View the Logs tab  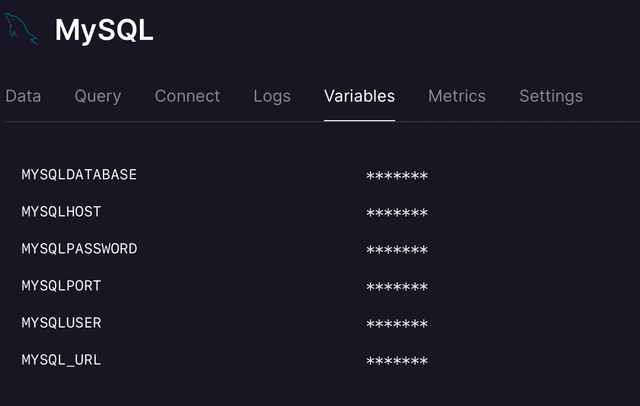pyautogui.click(x=272, y=96)
